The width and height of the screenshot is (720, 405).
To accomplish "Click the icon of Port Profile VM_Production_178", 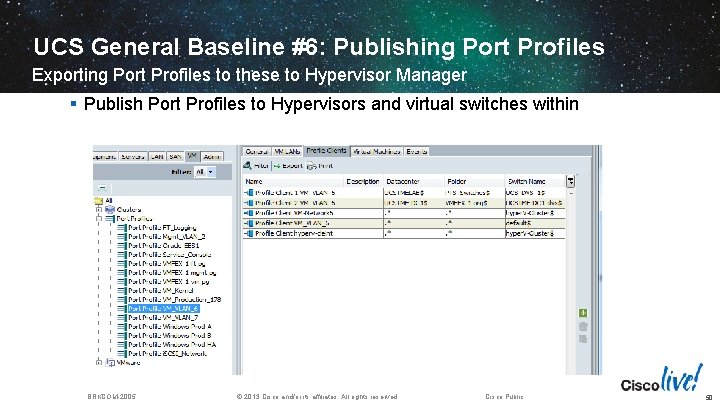I will (x=122, y=299).
